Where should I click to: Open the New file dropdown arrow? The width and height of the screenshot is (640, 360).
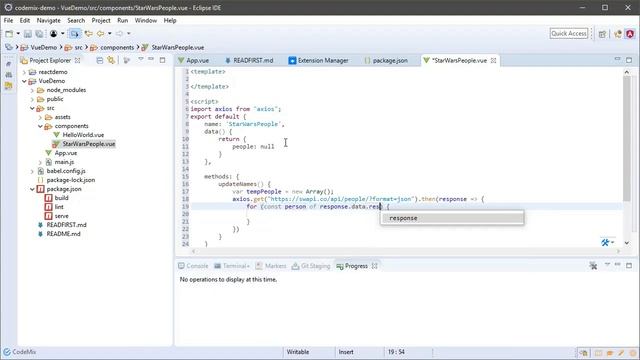click(18, 33)
